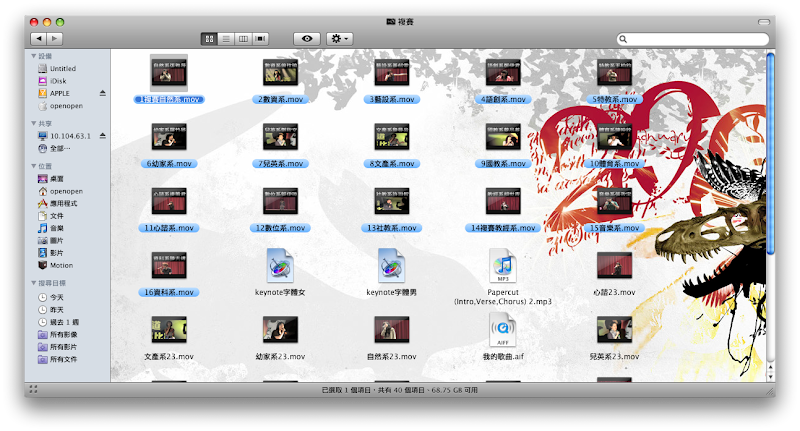Click the 文產系23.mov file name
800x431 pixels.
click(169, 357)
